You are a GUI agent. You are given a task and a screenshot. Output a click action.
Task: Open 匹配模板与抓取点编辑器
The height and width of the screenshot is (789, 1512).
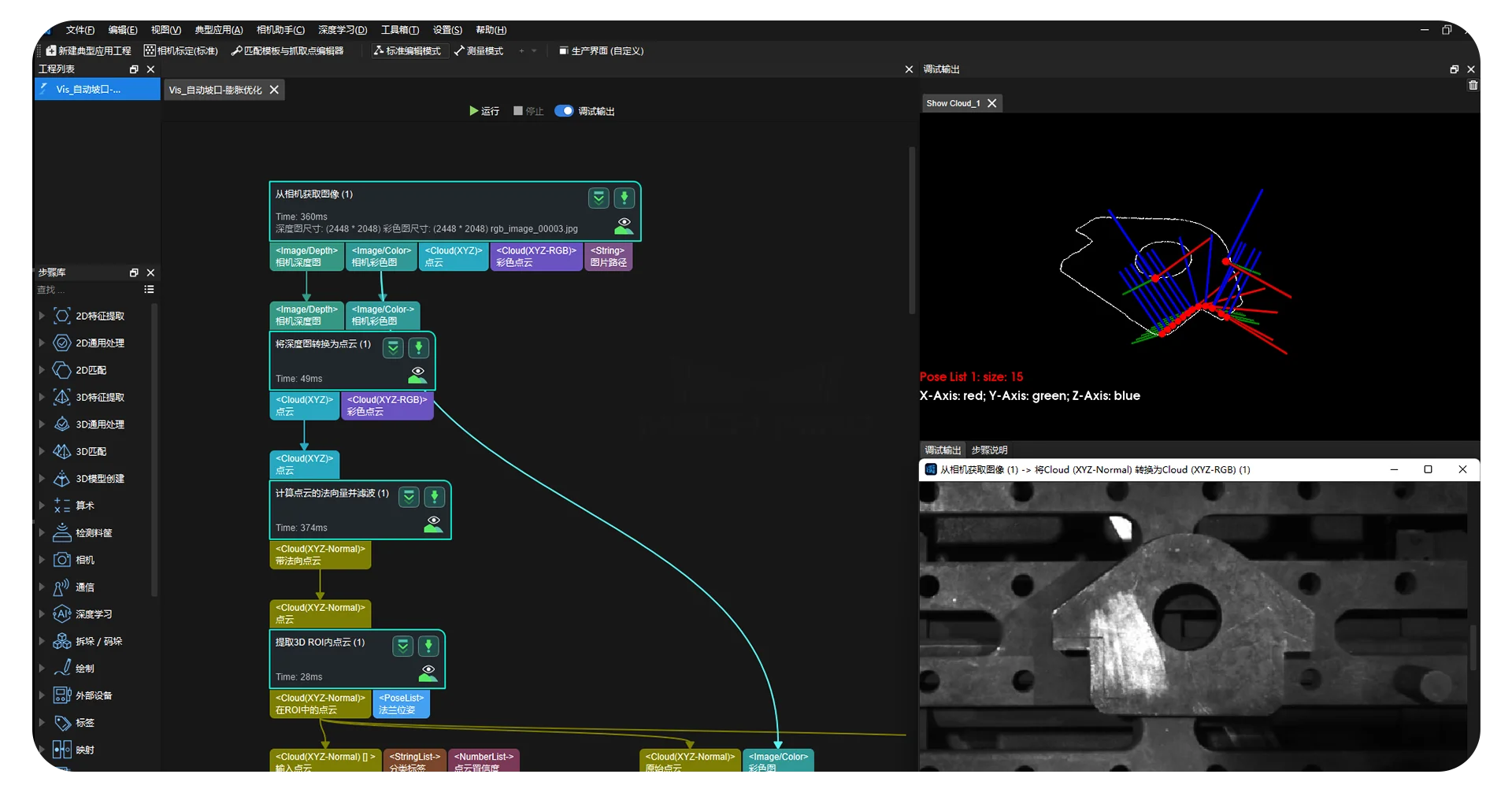[287, 50]
